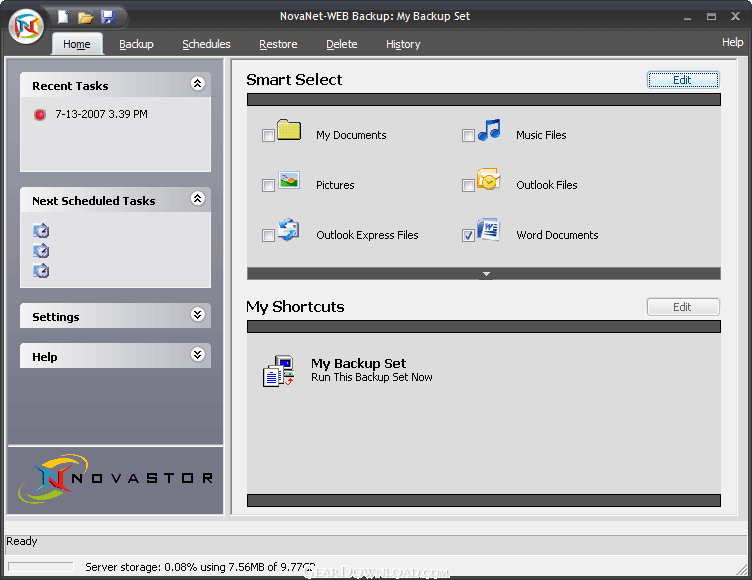
Task: Expand the Help sidebar panel
Action: (x=198, y=355)
